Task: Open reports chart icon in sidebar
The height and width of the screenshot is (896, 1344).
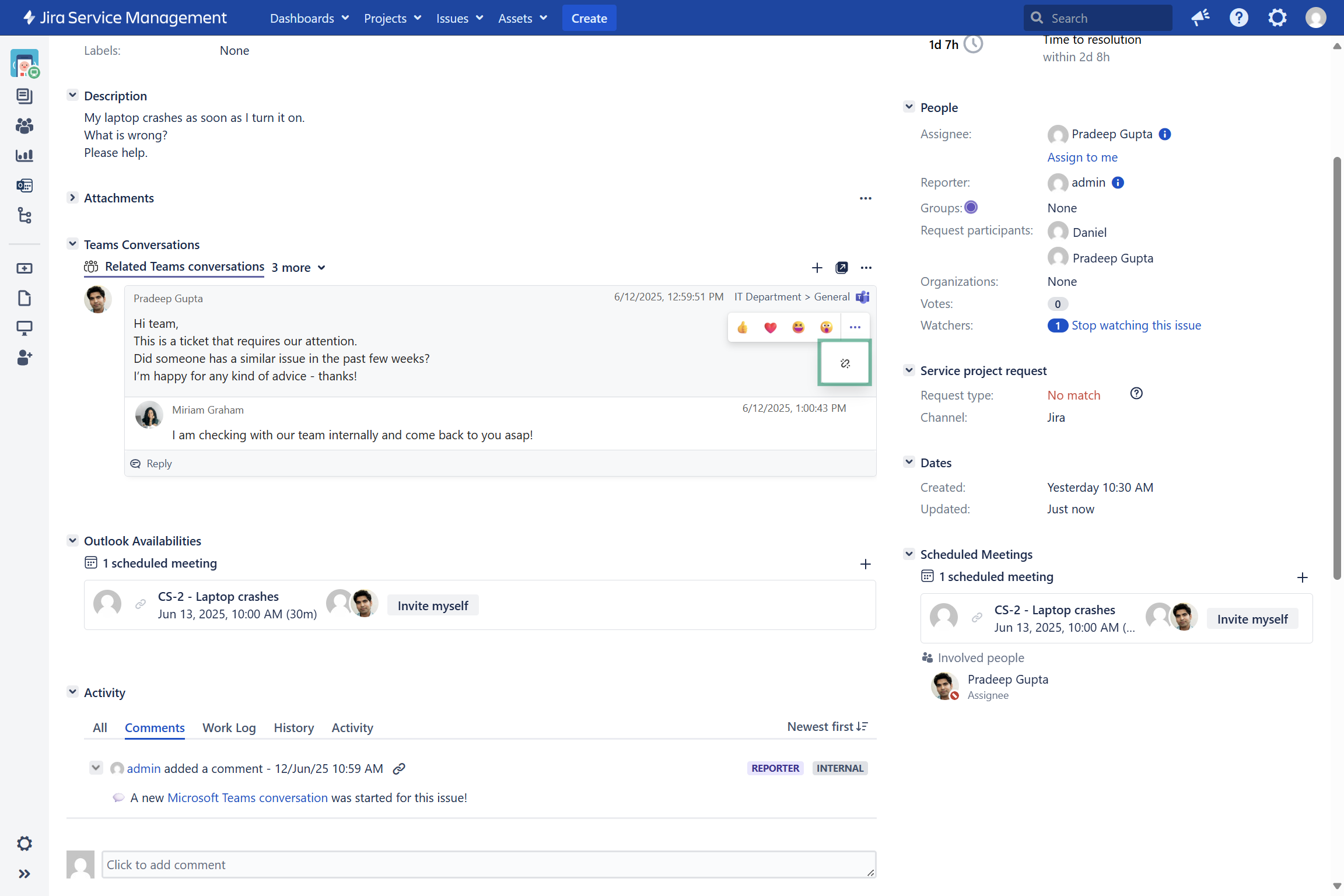Action: [24, 156]
